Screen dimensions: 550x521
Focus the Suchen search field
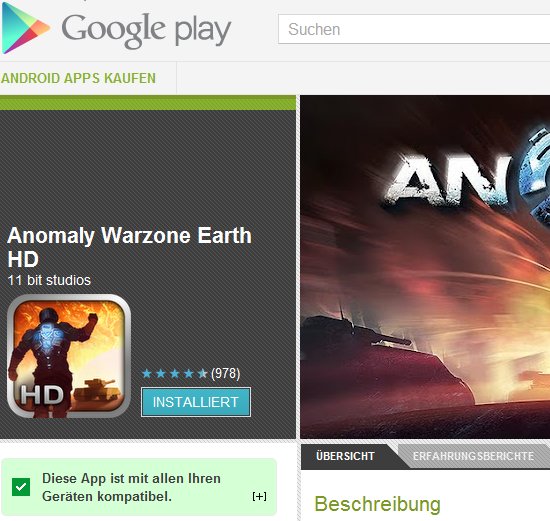pyautogui.click(x=414, y=29)
